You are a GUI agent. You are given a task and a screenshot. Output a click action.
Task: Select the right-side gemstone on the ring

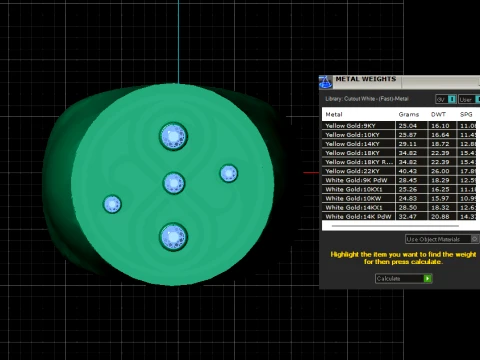pos(229,173)
